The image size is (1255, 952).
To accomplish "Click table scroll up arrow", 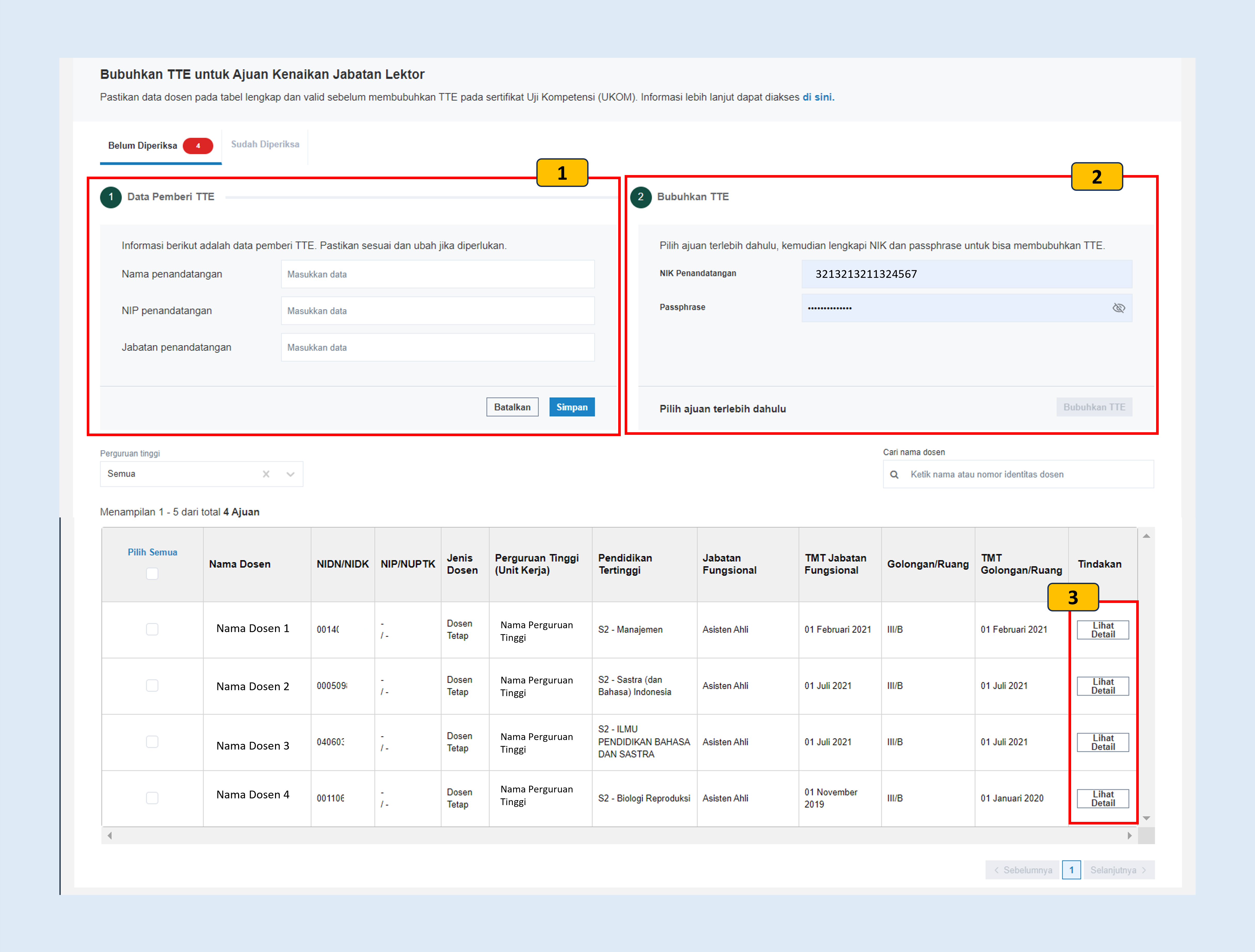I will coord(1146,536).
